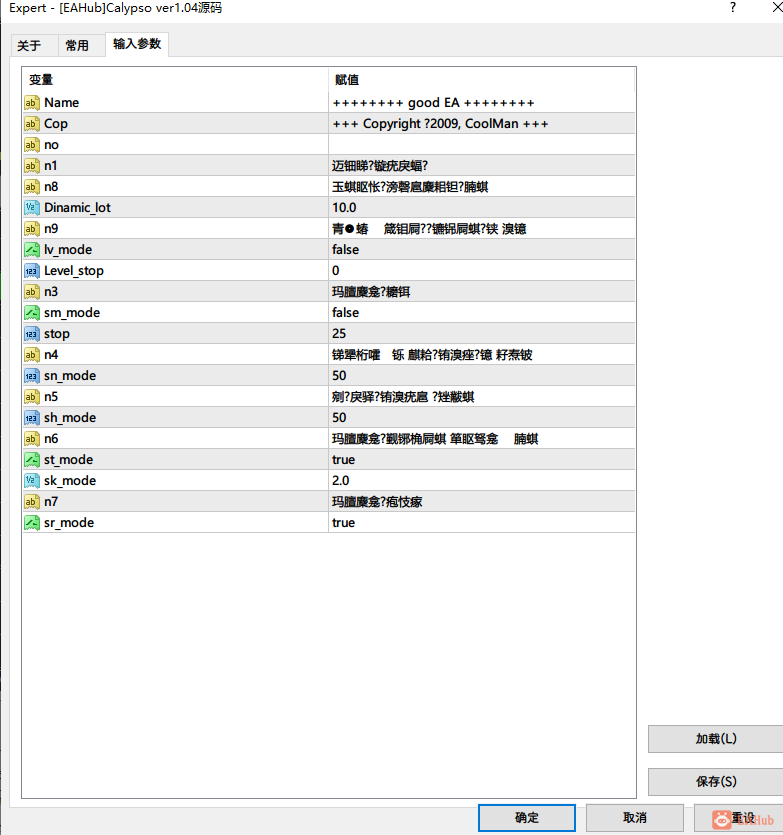
Task: Click the string icon beside n1
Action: pyautogui.click(x=32, y=166)
